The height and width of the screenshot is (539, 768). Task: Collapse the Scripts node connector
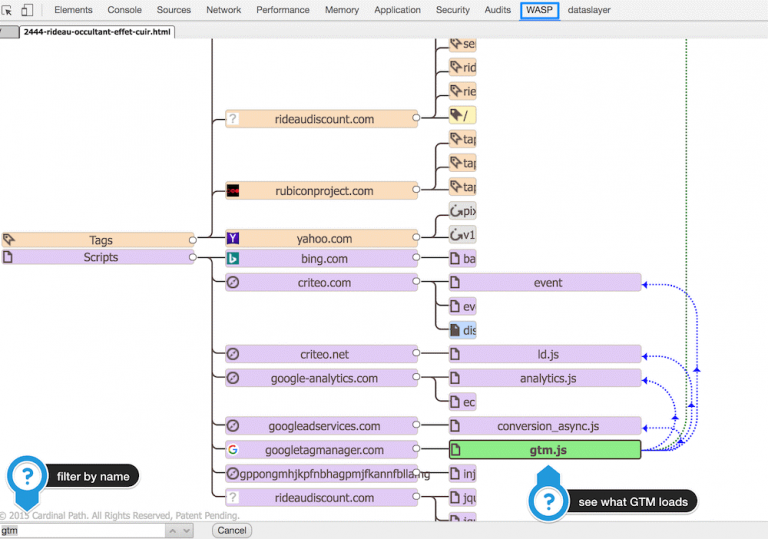[x=193, y=258]
